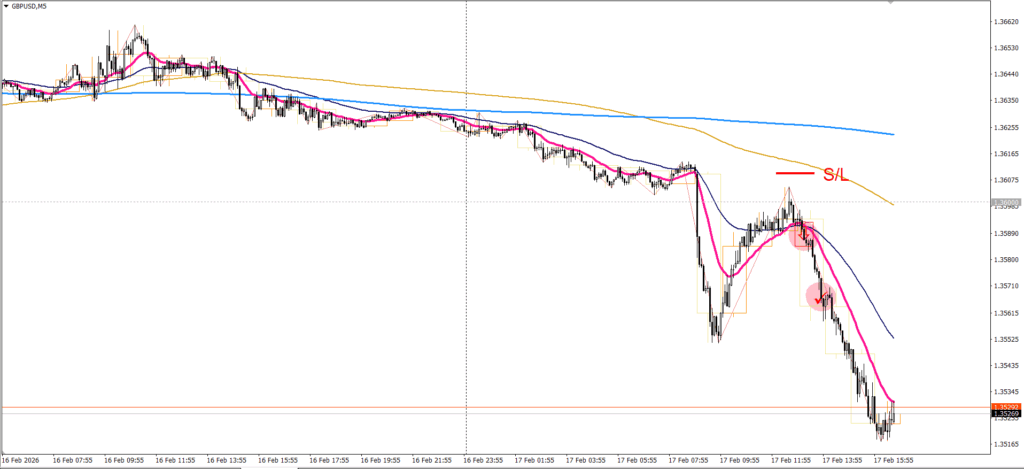
Task: Click the 1.36620 label on price scale
Action: (1006, 21)
